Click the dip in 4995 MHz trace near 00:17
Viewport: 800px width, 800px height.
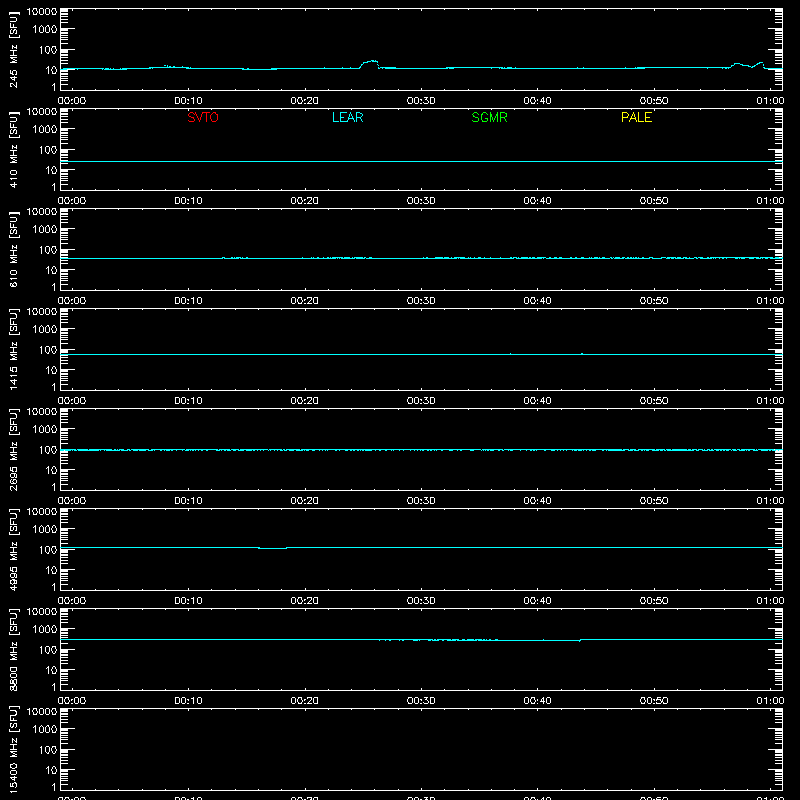point(272,548)
